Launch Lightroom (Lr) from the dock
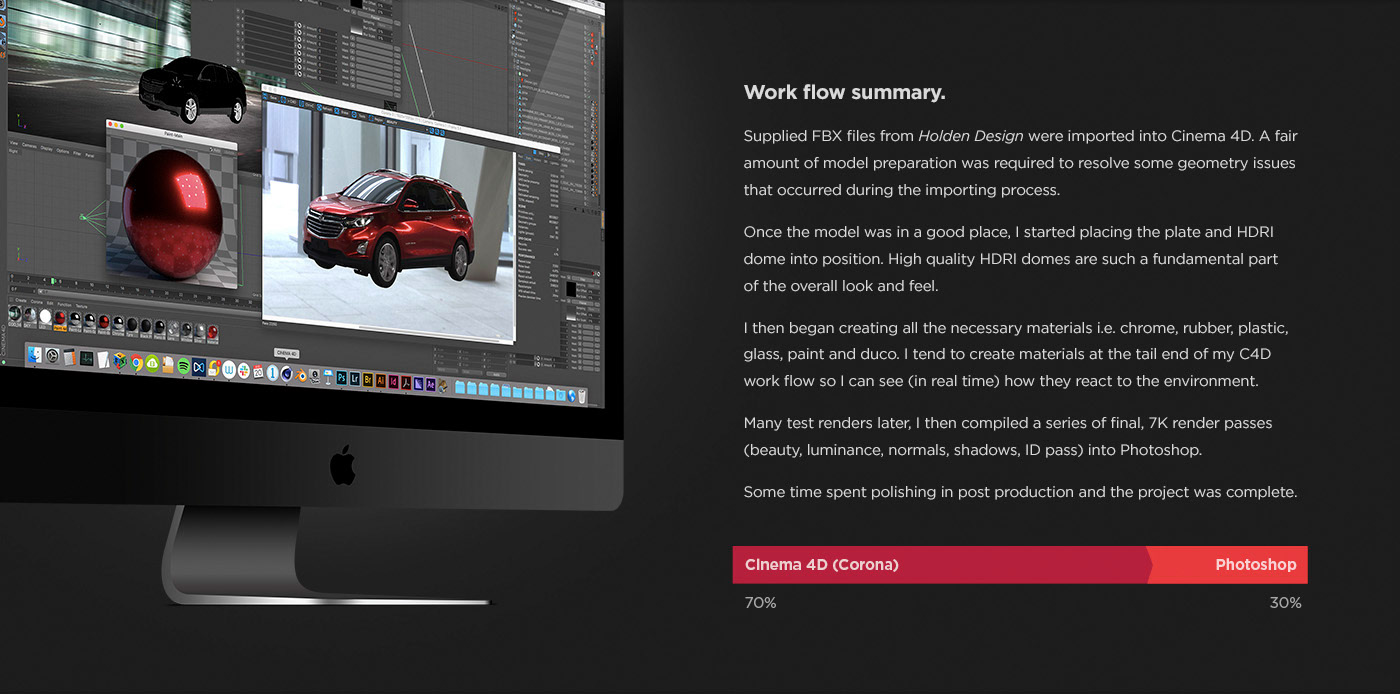The width and height of the screenshot is (1400, 694). pyautogui.click(x=355, y=379)
